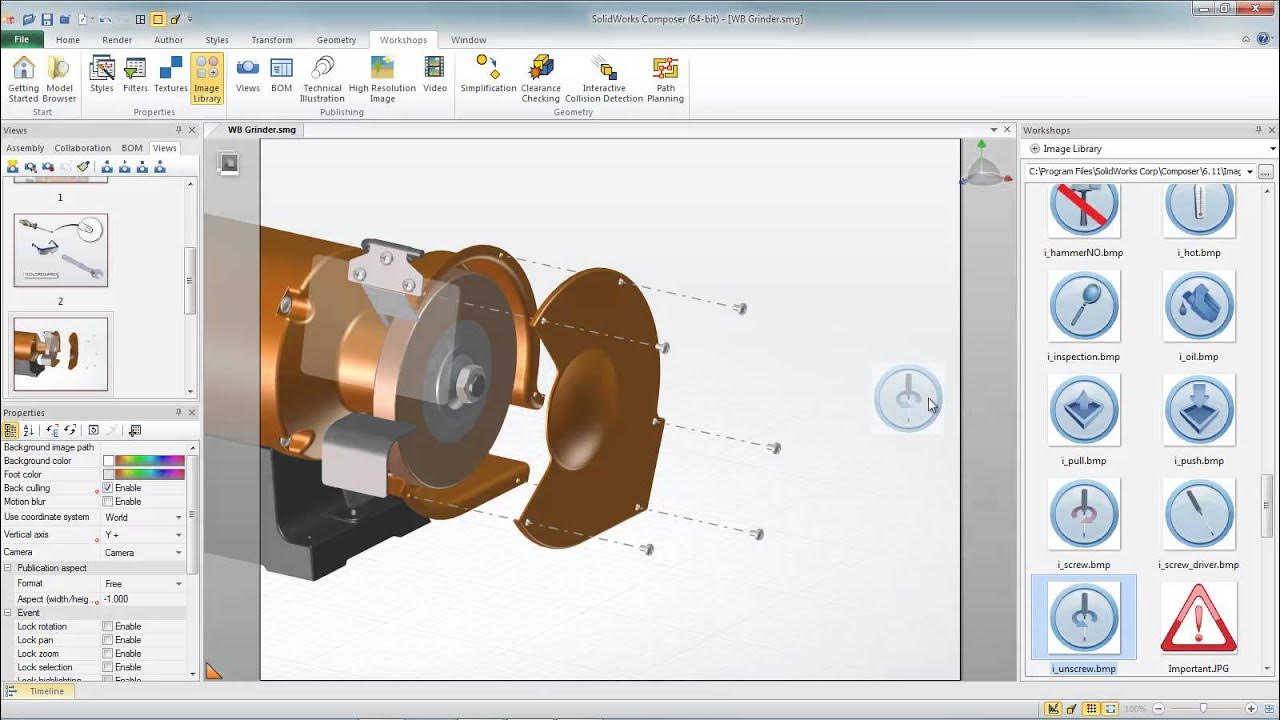Image resolution: width=1280 pixels, height=720 pixels.
Task: Select the i_oil.bmp image
Action: point(1199,306)
